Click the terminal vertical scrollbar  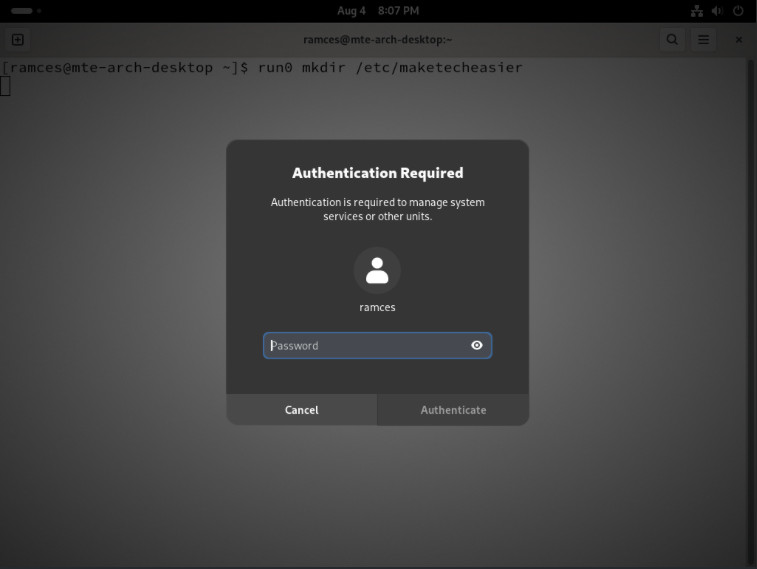pyautogui.click(x=750, y=312)
